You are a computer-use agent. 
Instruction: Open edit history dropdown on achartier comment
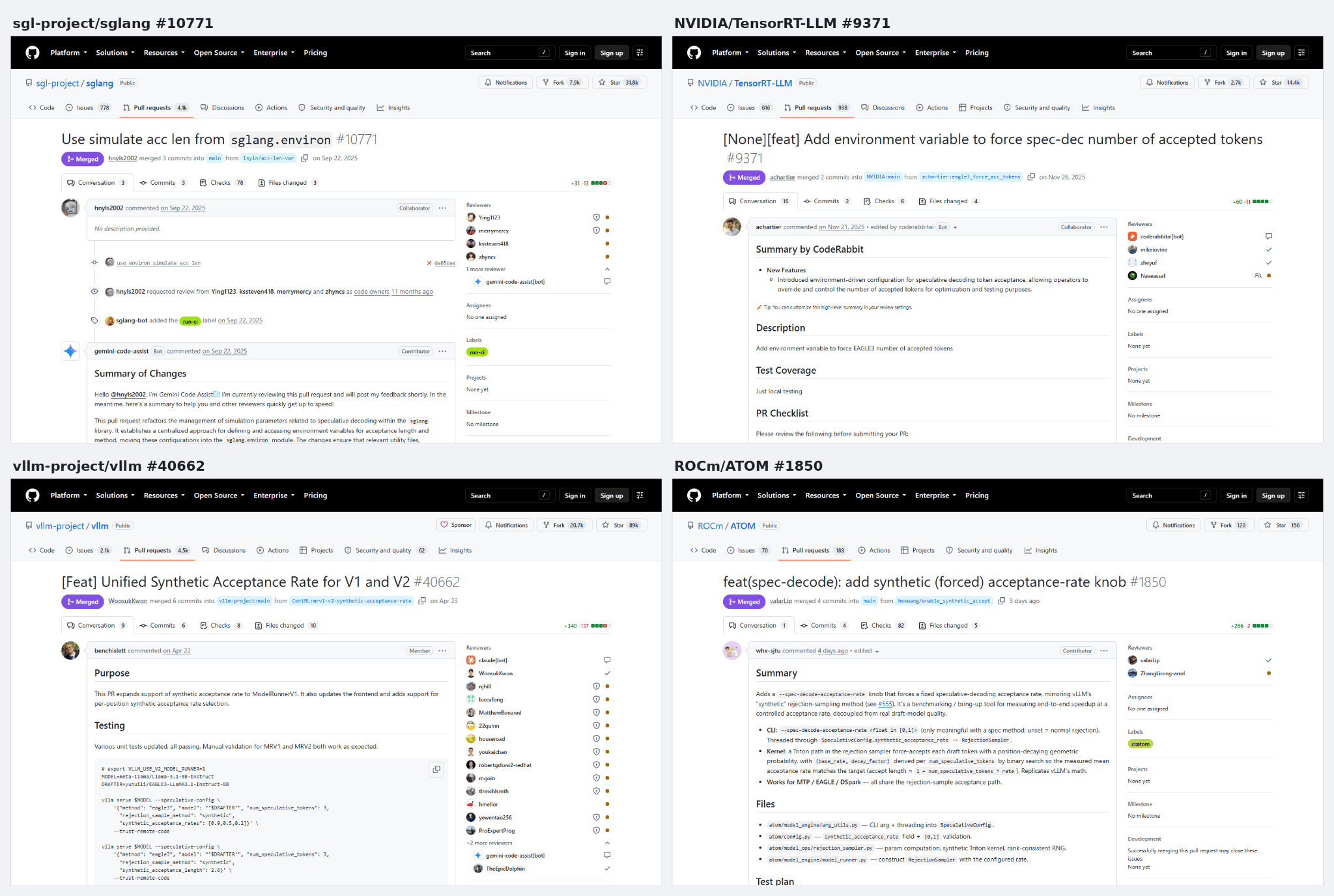[x=955, y=227]
